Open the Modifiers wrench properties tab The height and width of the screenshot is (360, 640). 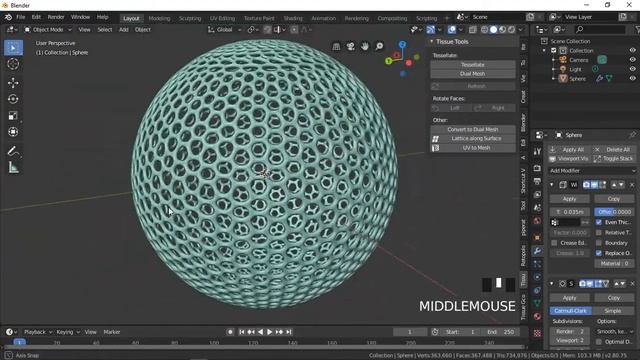click(x=537, y=251)
